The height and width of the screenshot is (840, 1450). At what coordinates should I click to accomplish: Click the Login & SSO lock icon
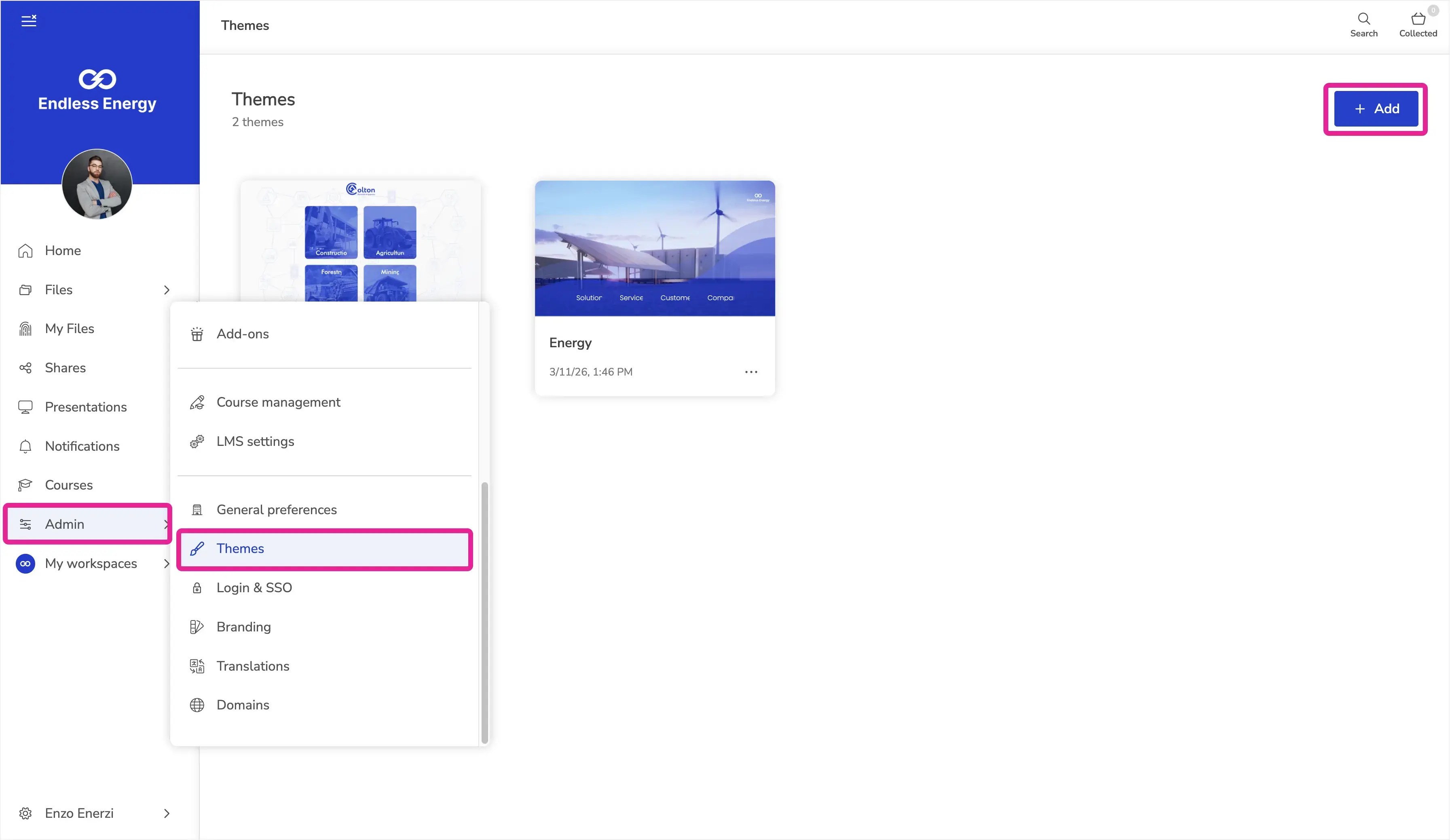point(197,588)
